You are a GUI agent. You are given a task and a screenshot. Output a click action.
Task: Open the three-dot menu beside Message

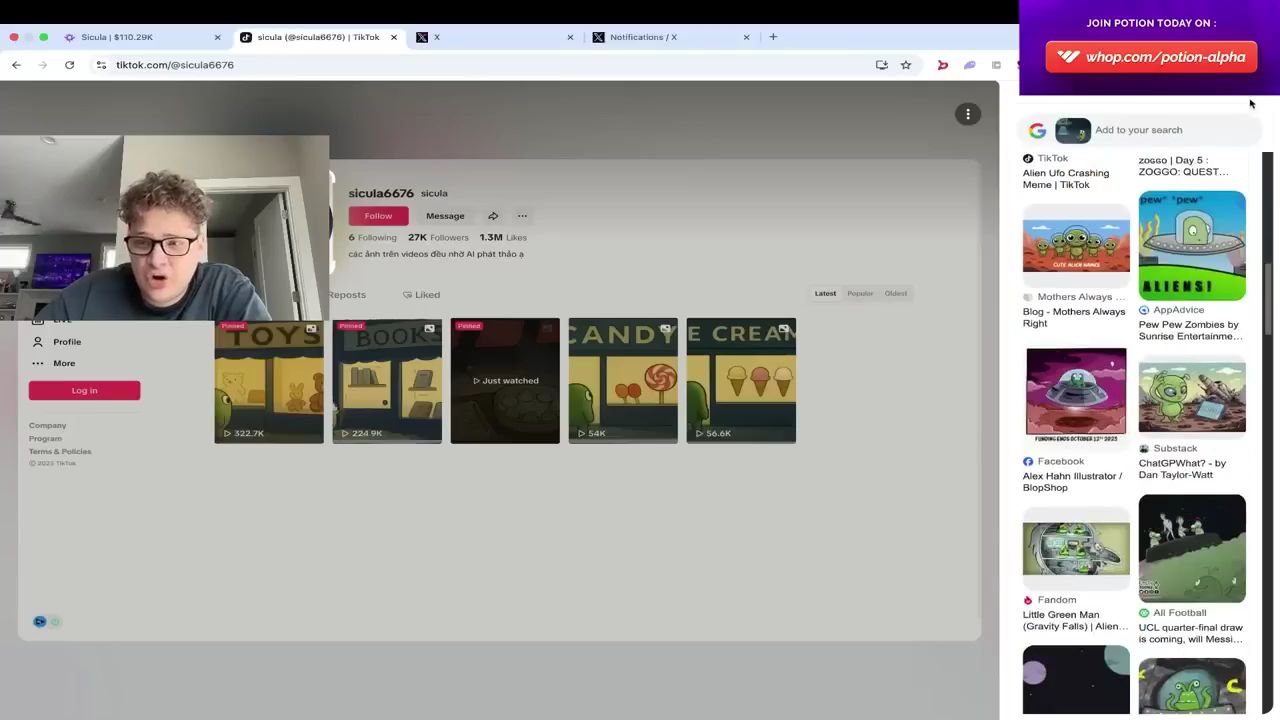[522, 216]
